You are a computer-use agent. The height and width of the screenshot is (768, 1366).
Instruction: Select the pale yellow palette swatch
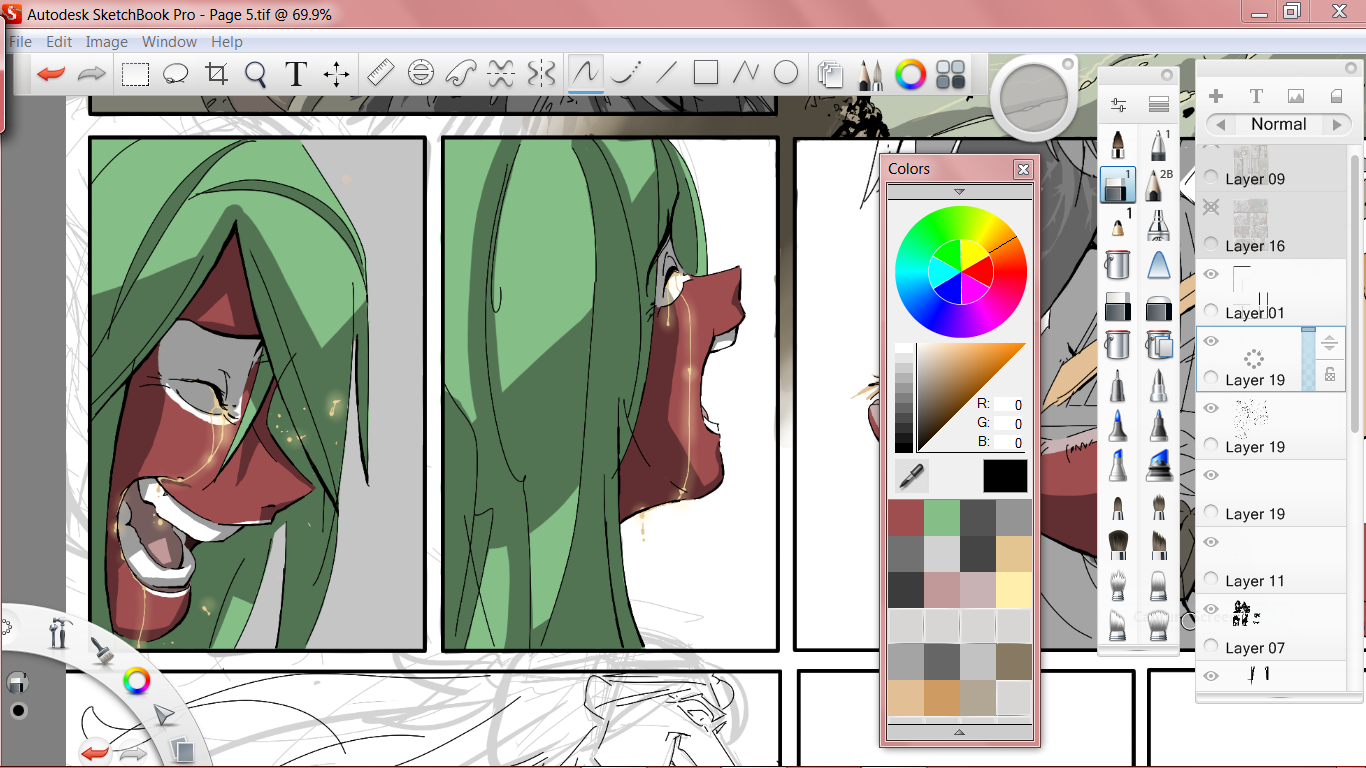pos(1014,588)
